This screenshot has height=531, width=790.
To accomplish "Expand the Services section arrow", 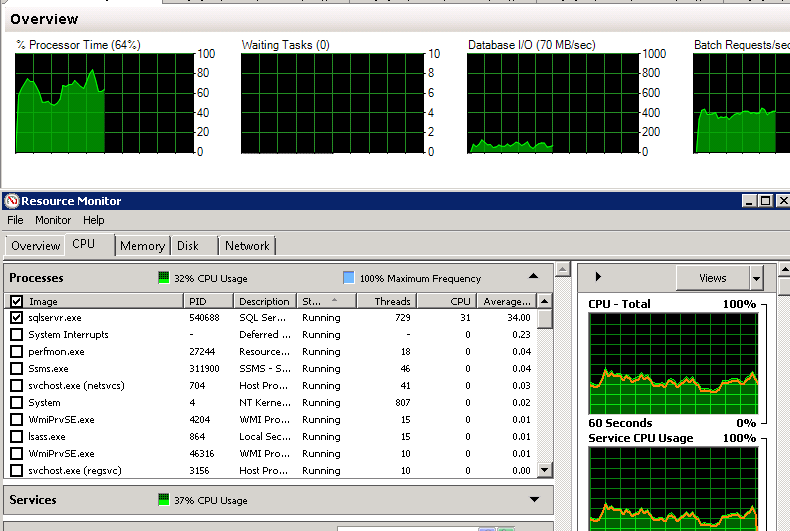I will (x=534, y=499).
